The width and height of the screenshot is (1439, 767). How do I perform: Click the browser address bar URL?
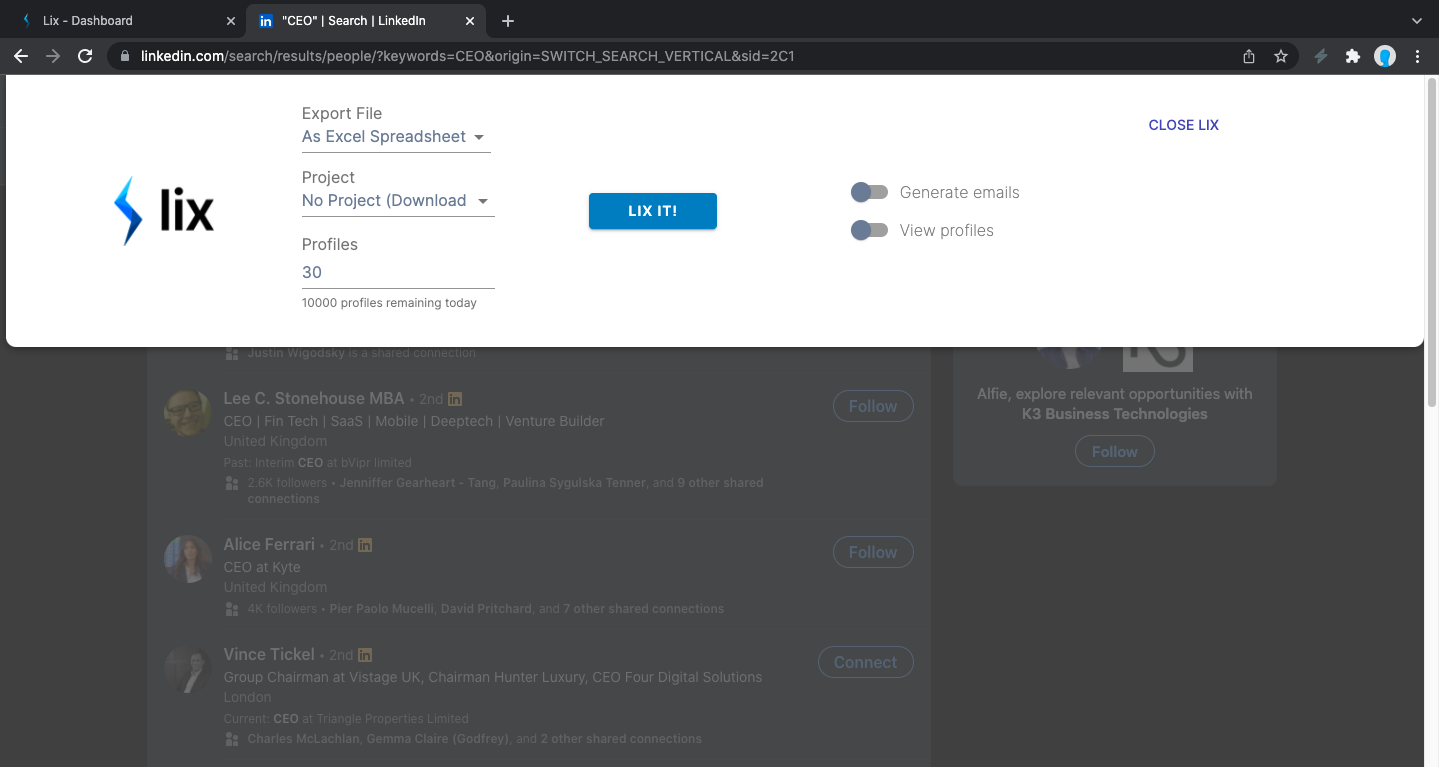click(468, 56)
